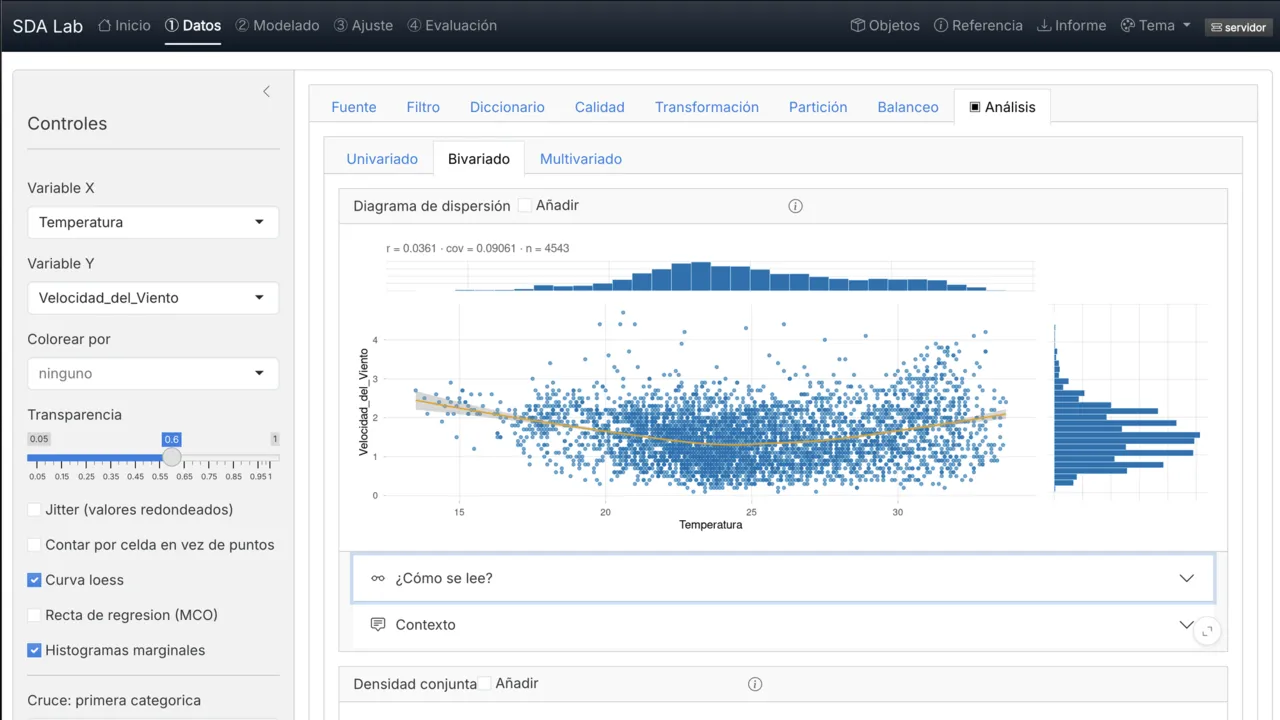Open step 4 Evaluación
The width and height of the screenshot is (1280, 720).
pyautogui.click(x=452, y=25)
